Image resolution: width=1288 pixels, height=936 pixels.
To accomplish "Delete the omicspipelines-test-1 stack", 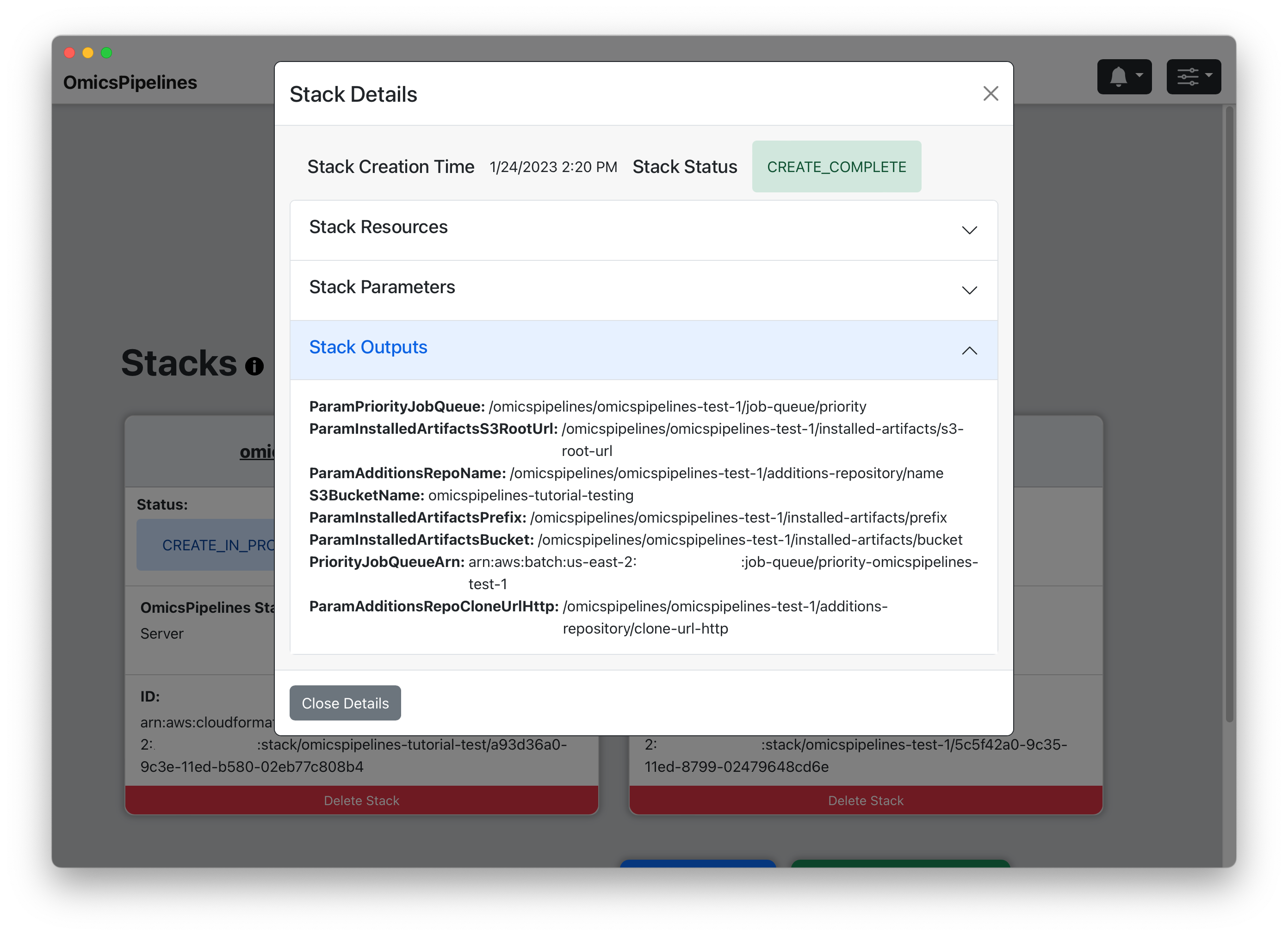I will 866,801.
